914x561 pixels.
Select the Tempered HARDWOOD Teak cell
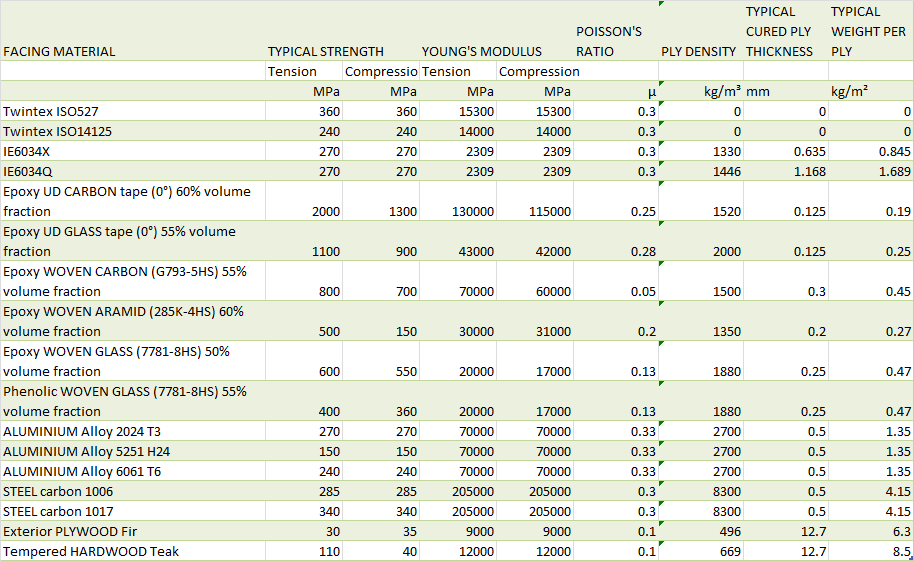coord(133,551)
